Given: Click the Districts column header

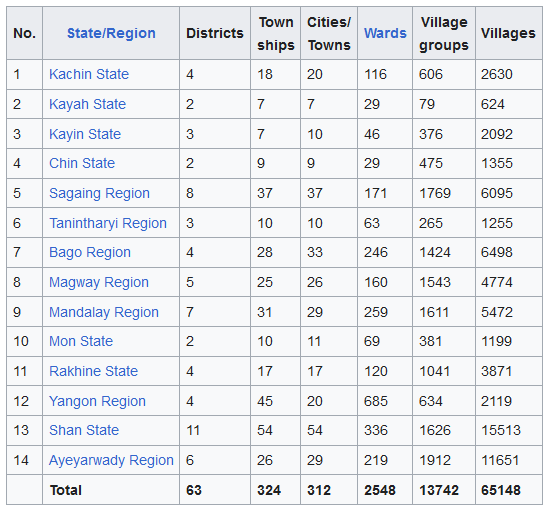Looking at the screenshot, I should (215, 33).
